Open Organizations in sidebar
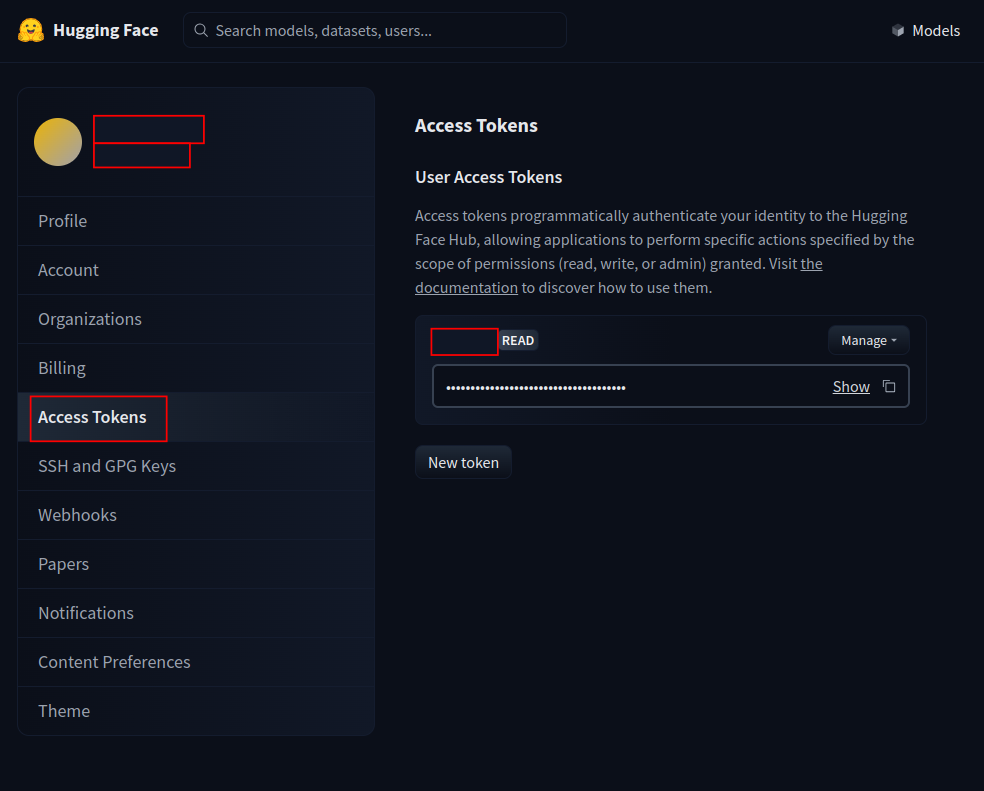The image size is (984, 791). (90, 319)
